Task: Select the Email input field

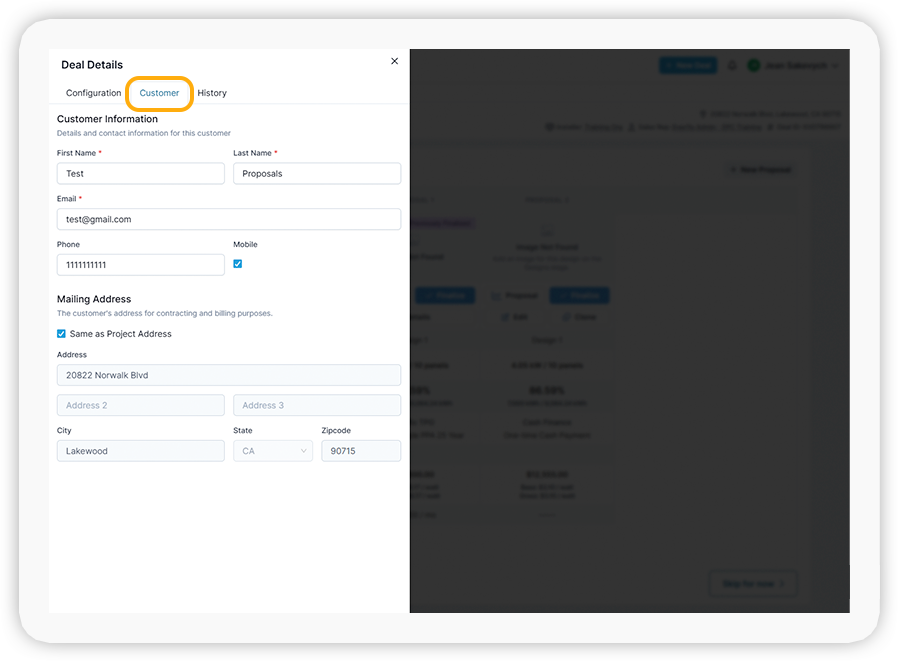Action: click(x=229, y=219)
